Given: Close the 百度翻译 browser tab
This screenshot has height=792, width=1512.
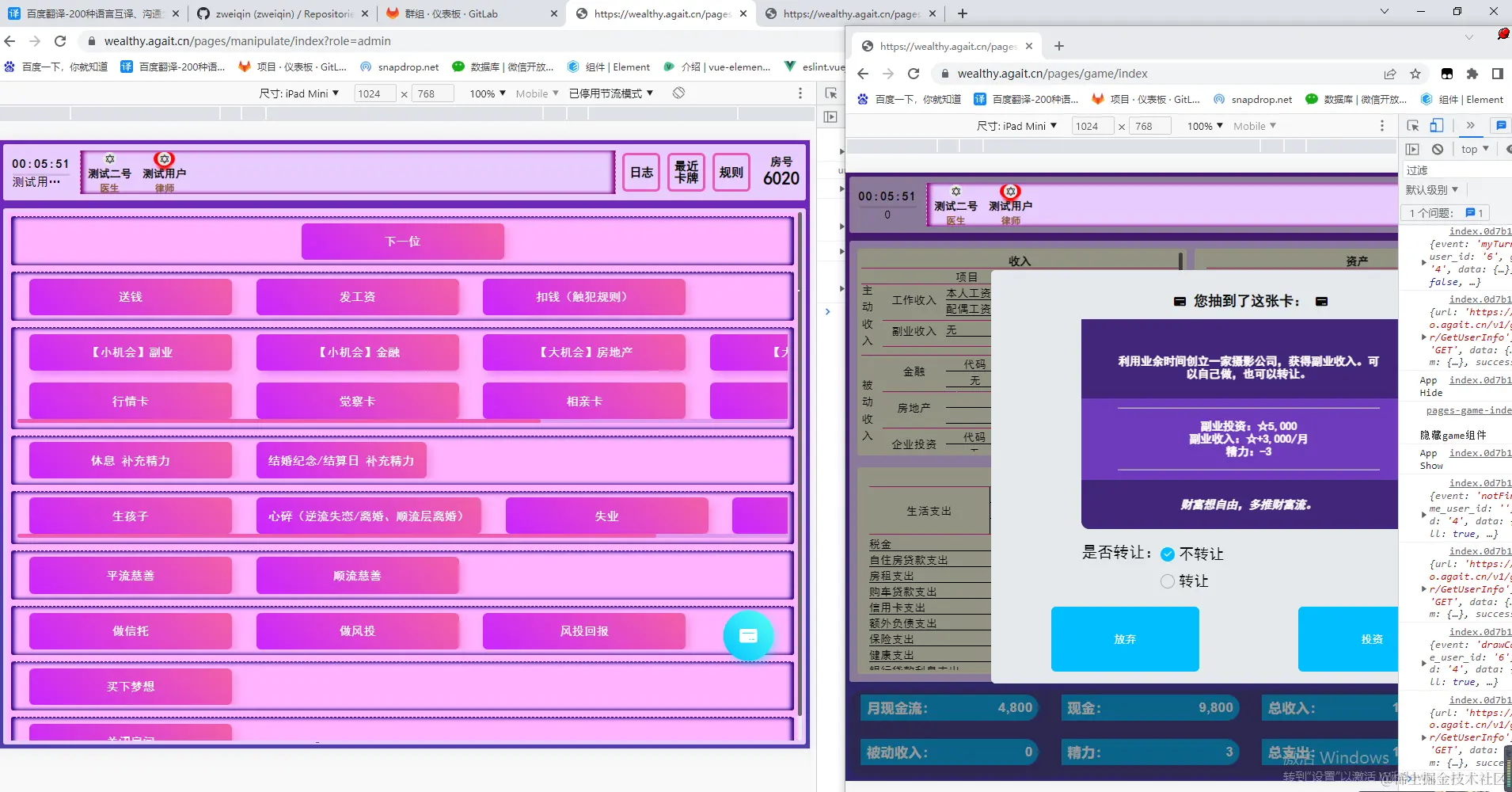Looking at the screenshot, I should click(176, 13).
